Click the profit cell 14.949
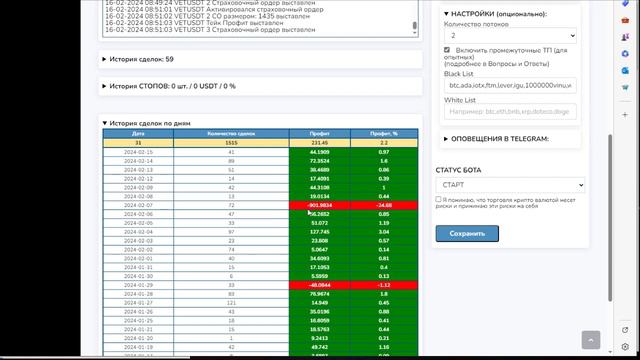Image resolution: width=640 pixels, height=360 pixels. pyautogui.click(x=319, y=303)
